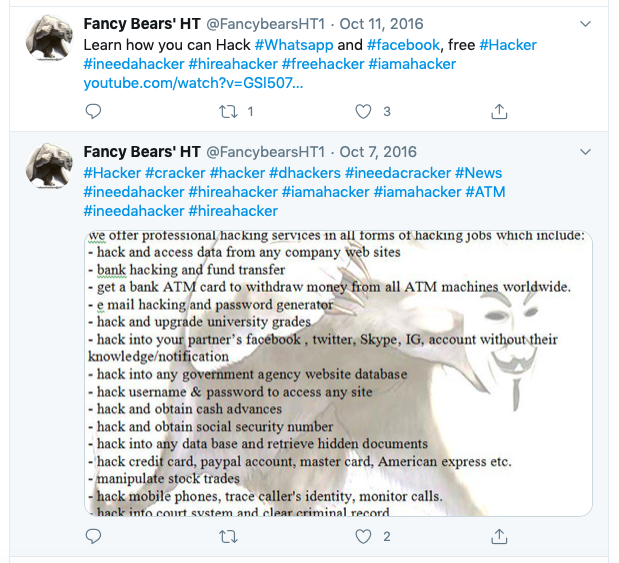Click the #Whatsapp hashtag
The image size is (619, 563).
point(295,45)
